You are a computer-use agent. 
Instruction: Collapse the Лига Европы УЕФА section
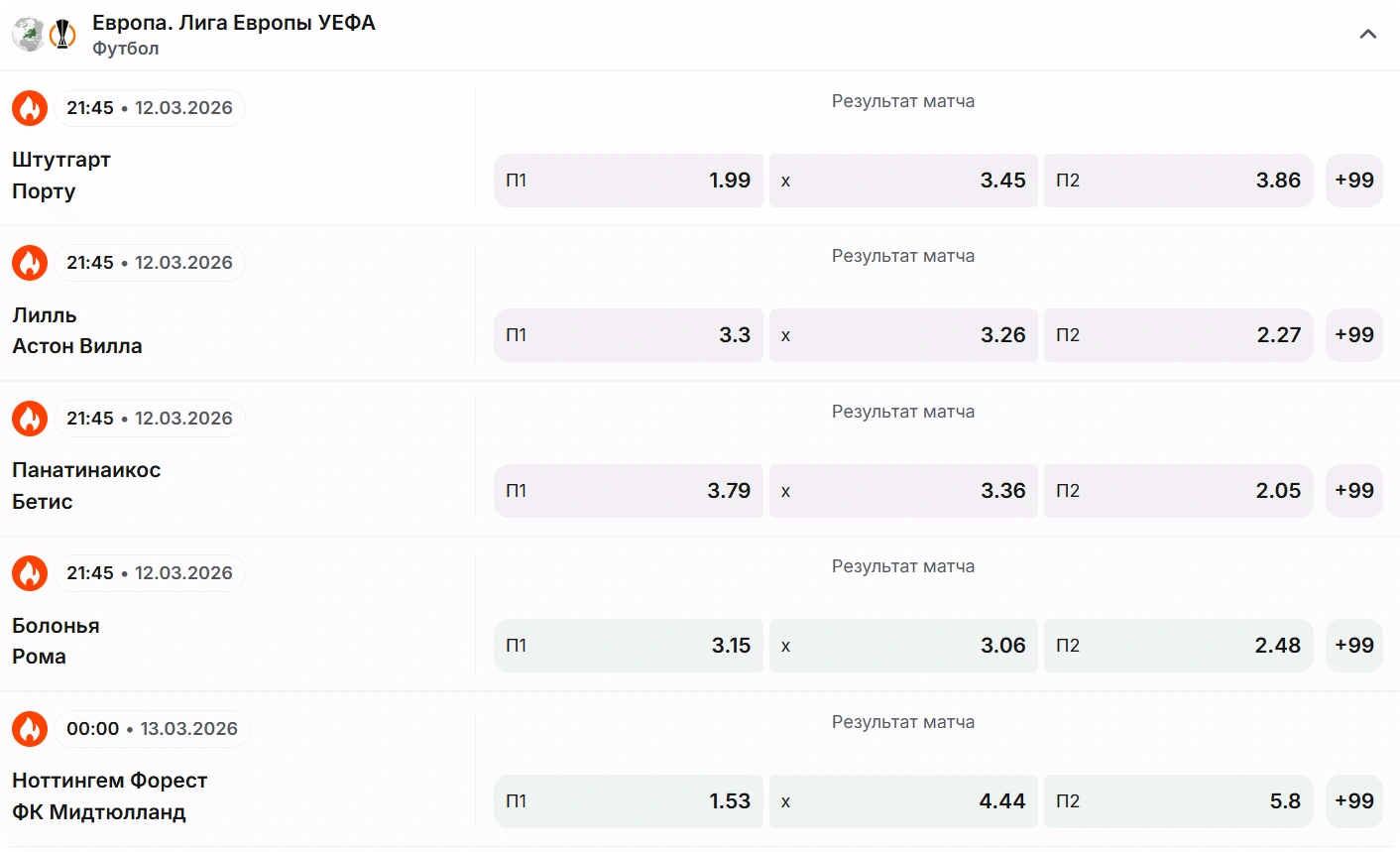pos(1368,34)
